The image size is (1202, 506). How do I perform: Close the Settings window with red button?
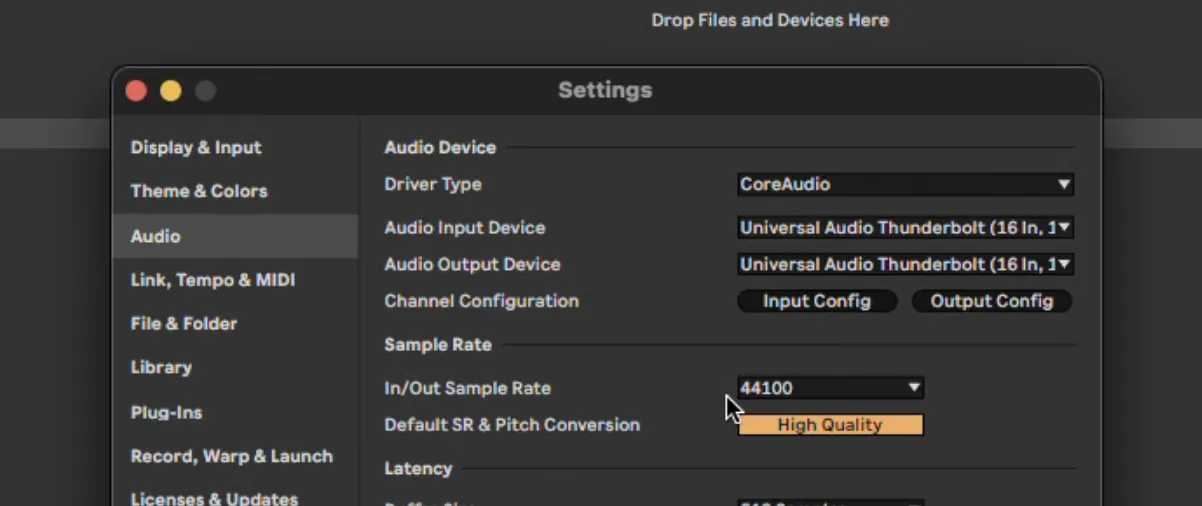point(137,91)
